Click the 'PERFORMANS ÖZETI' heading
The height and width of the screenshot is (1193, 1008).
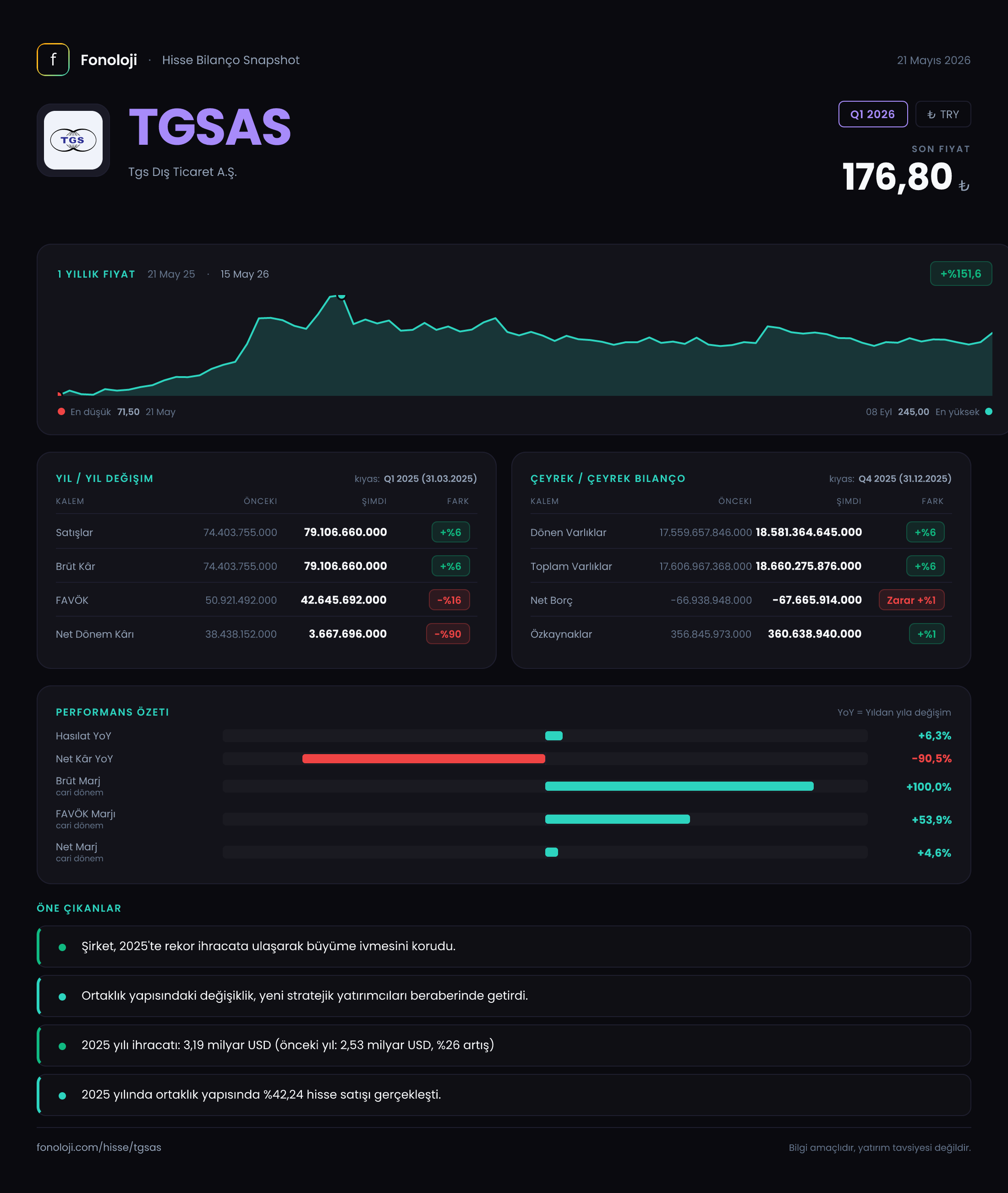coord(113,712)
